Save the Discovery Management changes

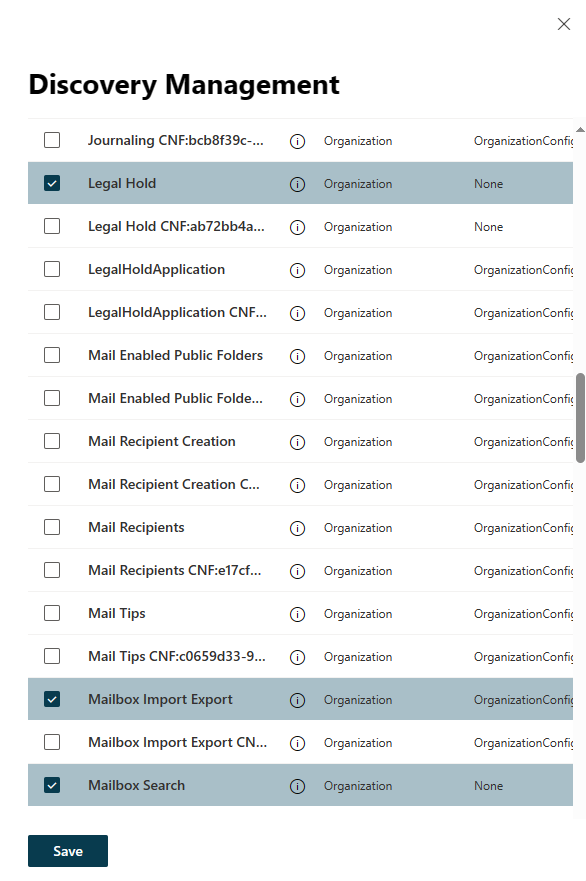(68, 851)
